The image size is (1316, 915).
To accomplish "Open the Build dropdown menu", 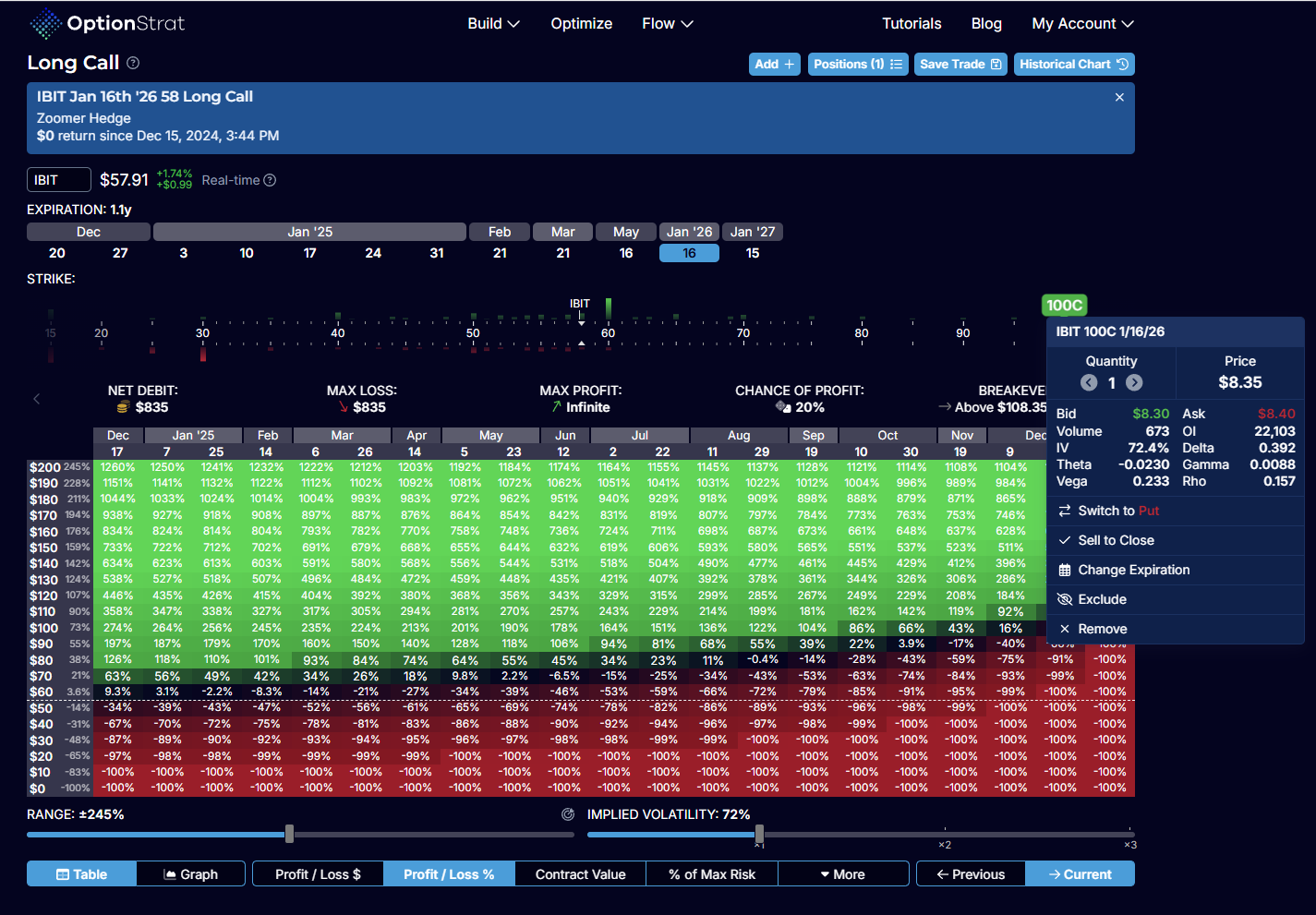I will (493, 24).
